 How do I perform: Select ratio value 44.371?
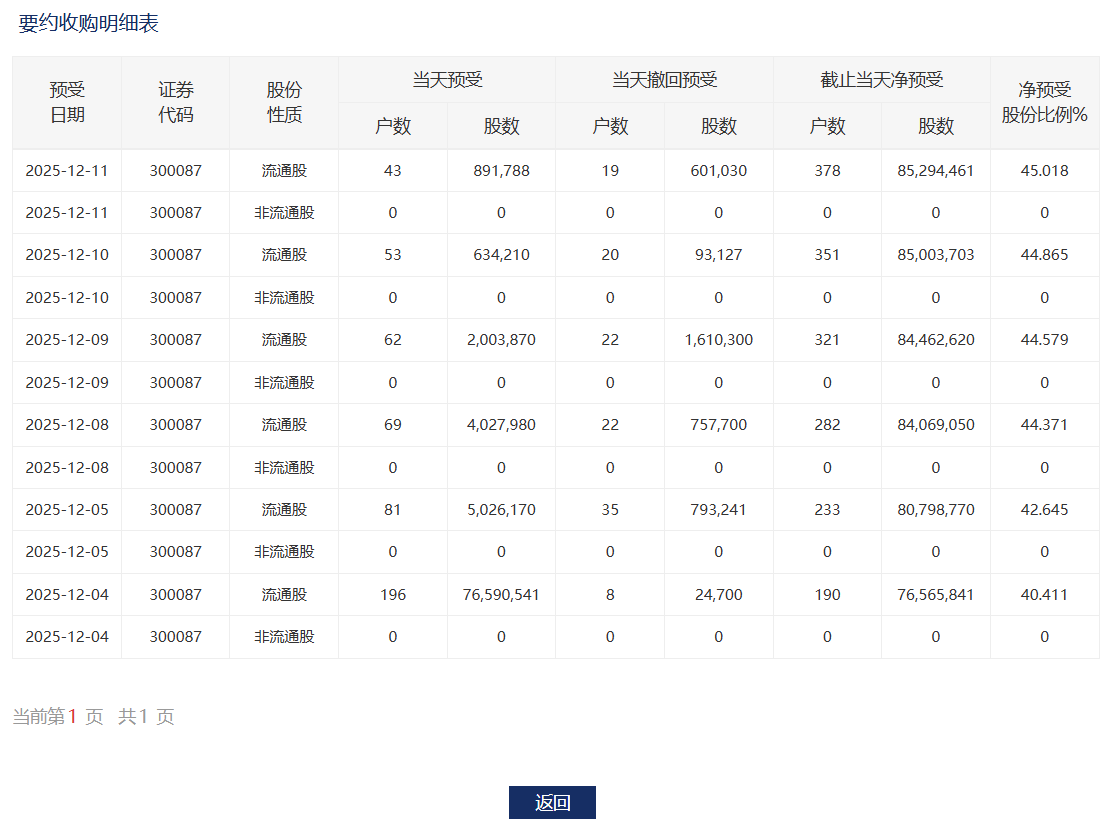(x=1044, y=425)
